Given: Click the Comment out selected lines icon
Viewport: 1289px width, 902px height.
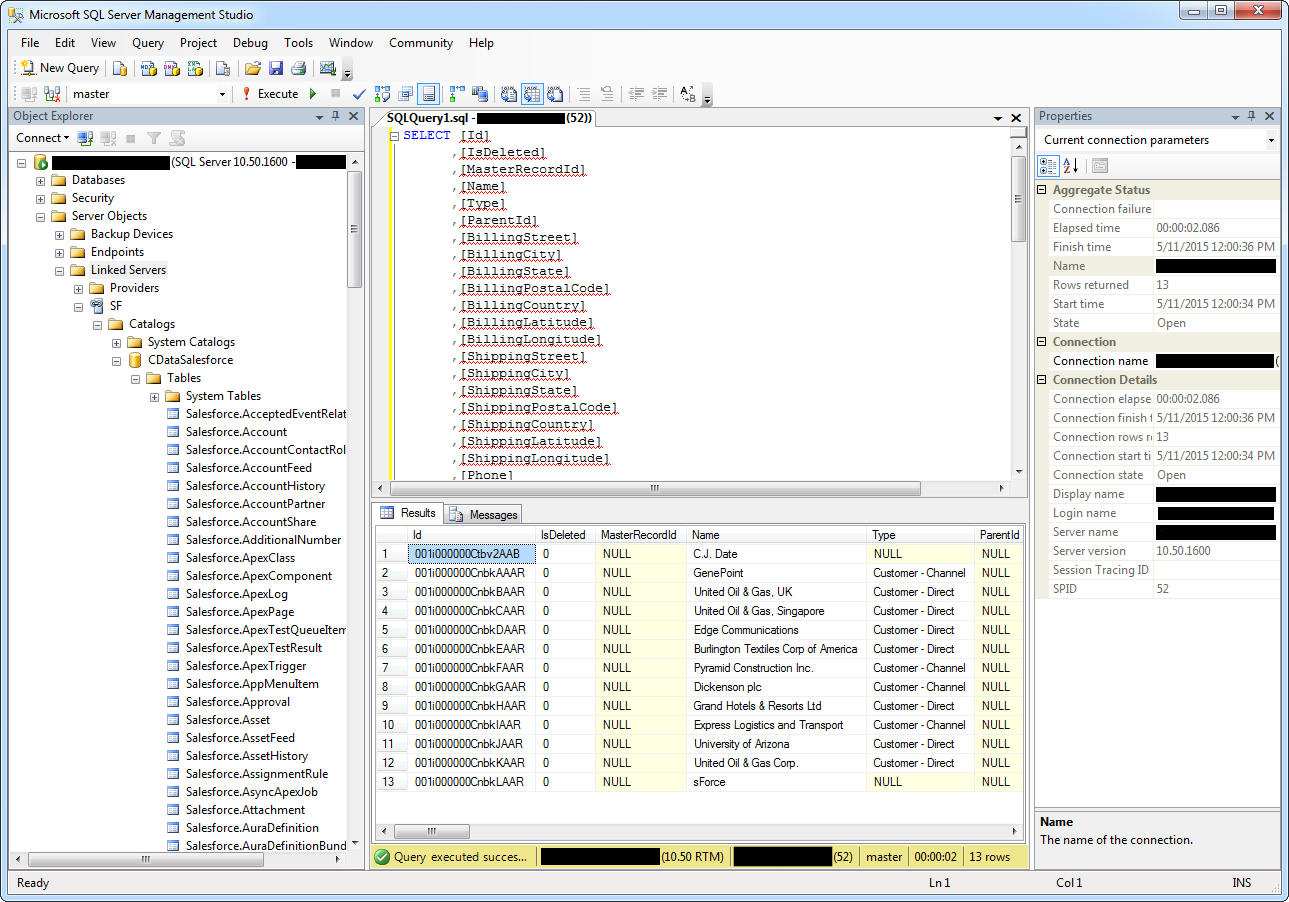Looking at the screenshot, I should pos(584,94).
